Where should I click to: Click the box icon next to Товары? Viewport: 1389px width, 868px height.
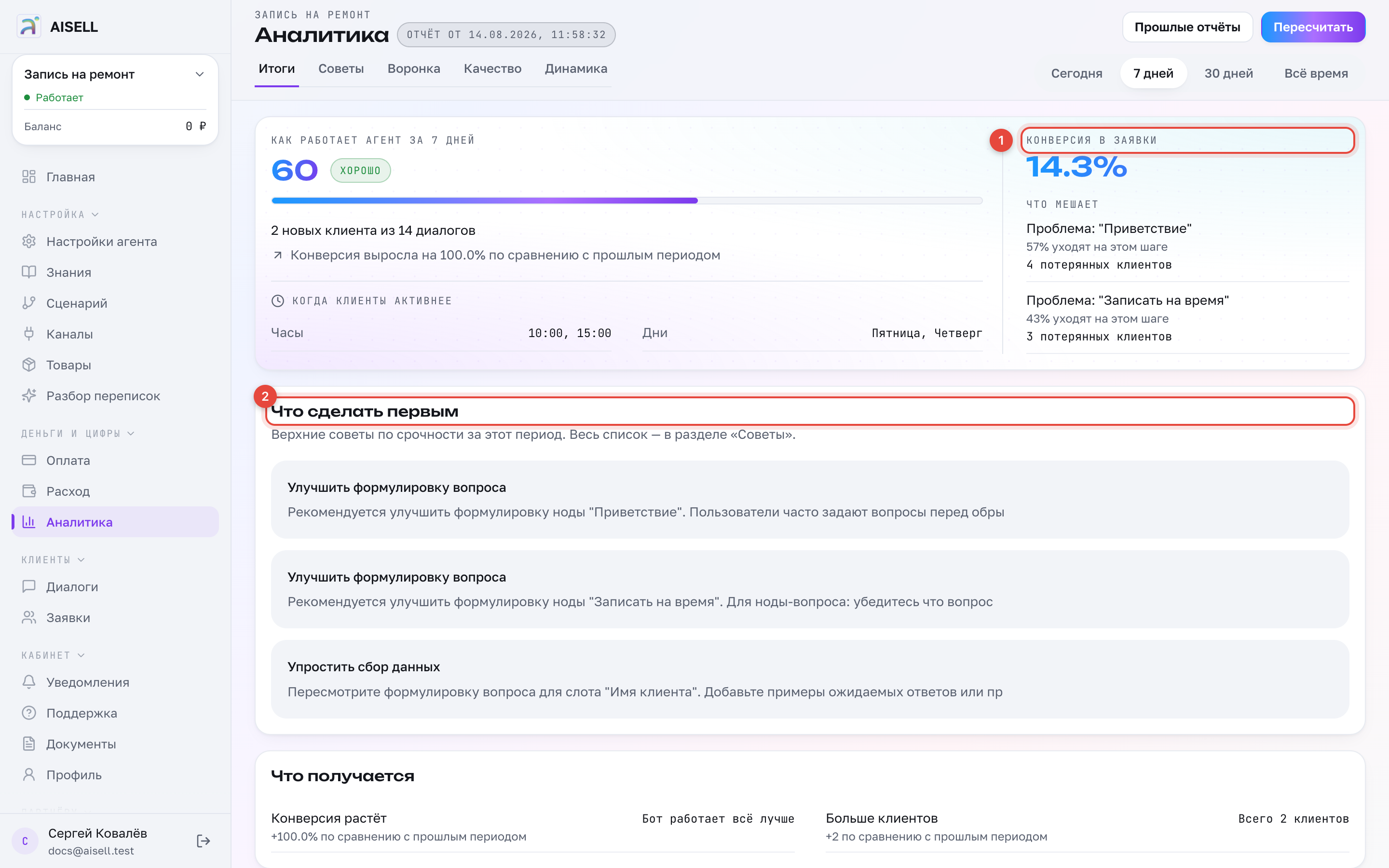(29, 365)
